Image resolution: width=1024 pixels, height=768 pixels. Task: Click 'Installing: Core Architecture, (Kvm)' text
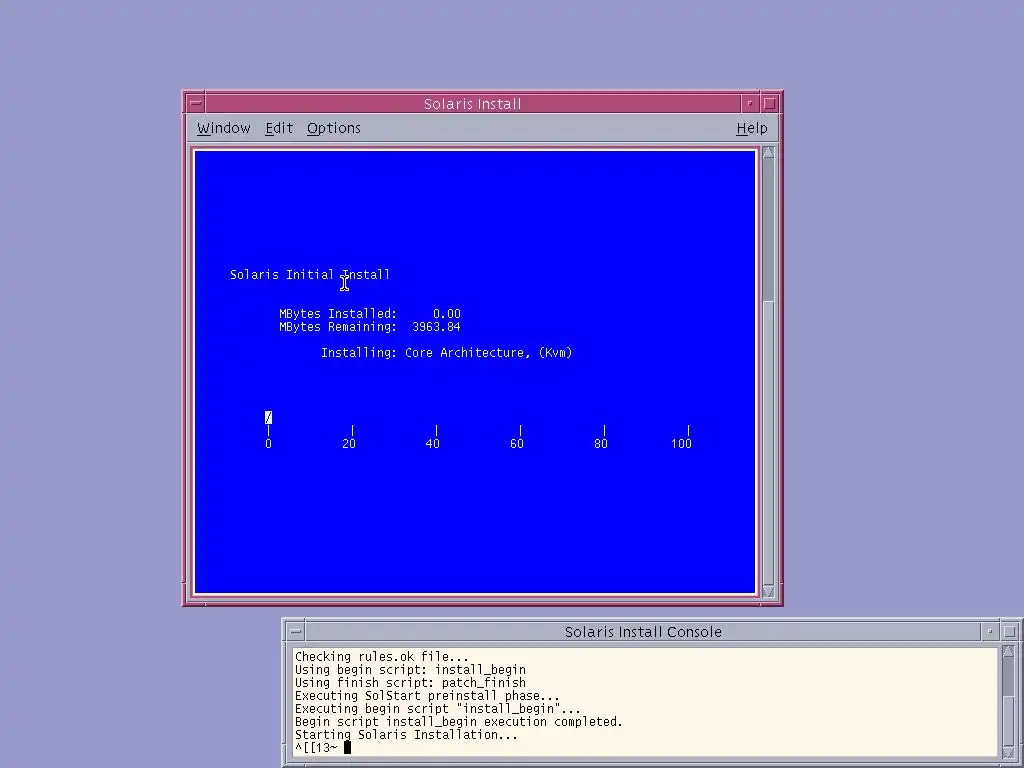click(x=447, y=353)
